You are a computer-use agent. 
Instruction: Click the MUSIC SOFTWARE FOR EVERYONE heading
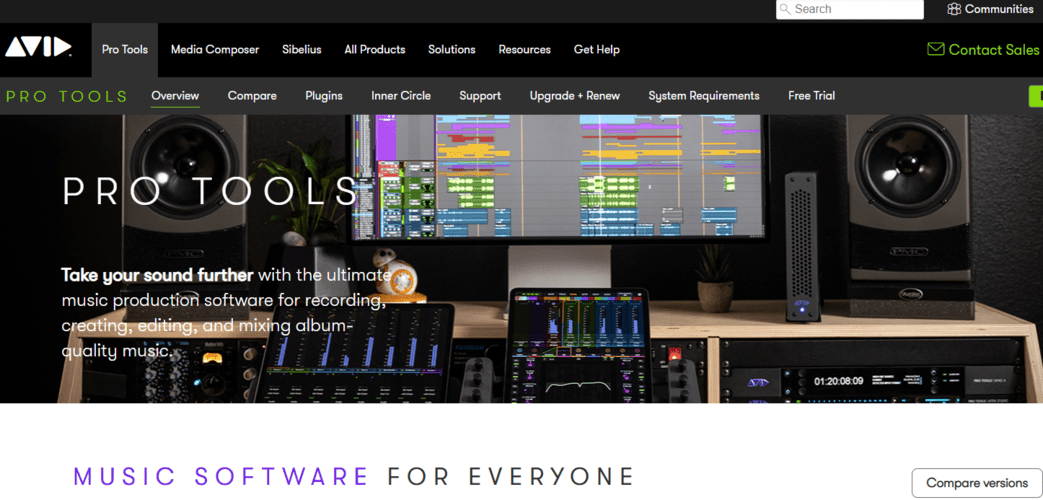click(x=354, y=477)
